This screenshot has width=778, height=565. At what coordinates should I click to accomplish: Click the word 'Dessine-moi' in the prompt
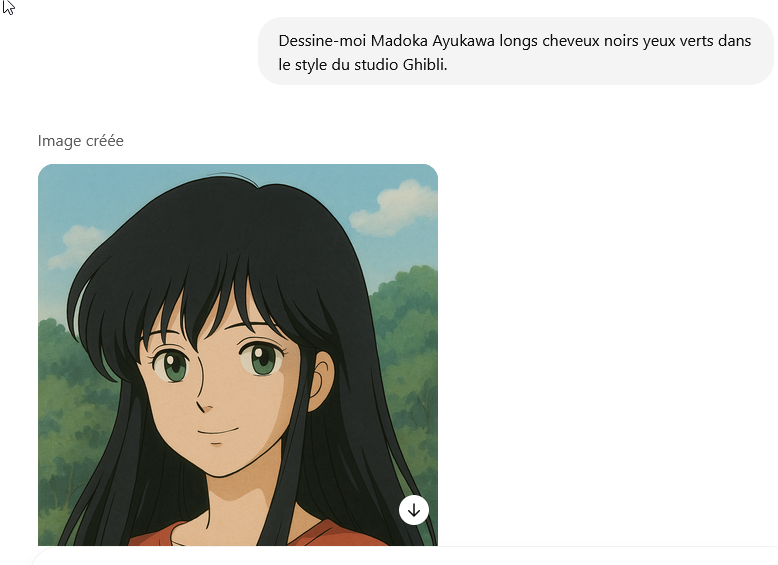pos(322,41)
